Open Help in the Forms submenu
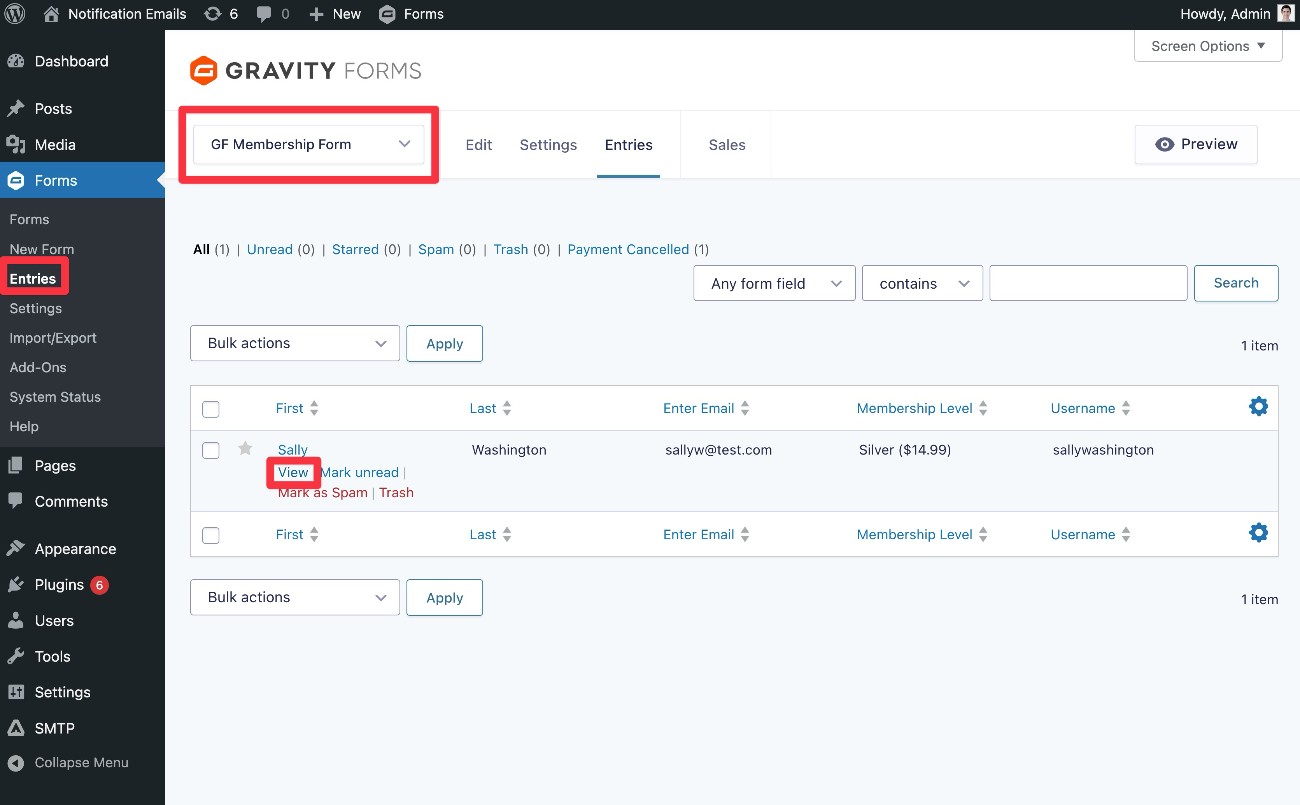The image size is (1300, 805). coord(24,426)
